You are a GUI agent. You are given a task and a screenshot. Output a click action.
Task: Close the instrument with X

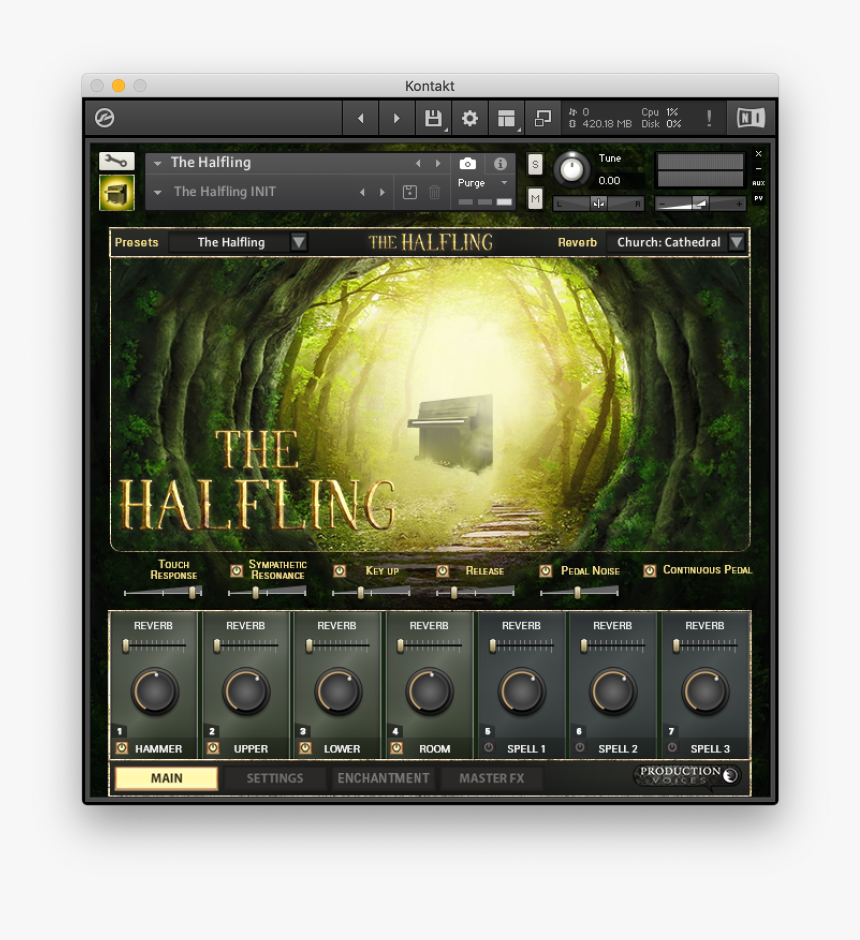point(758,153)
